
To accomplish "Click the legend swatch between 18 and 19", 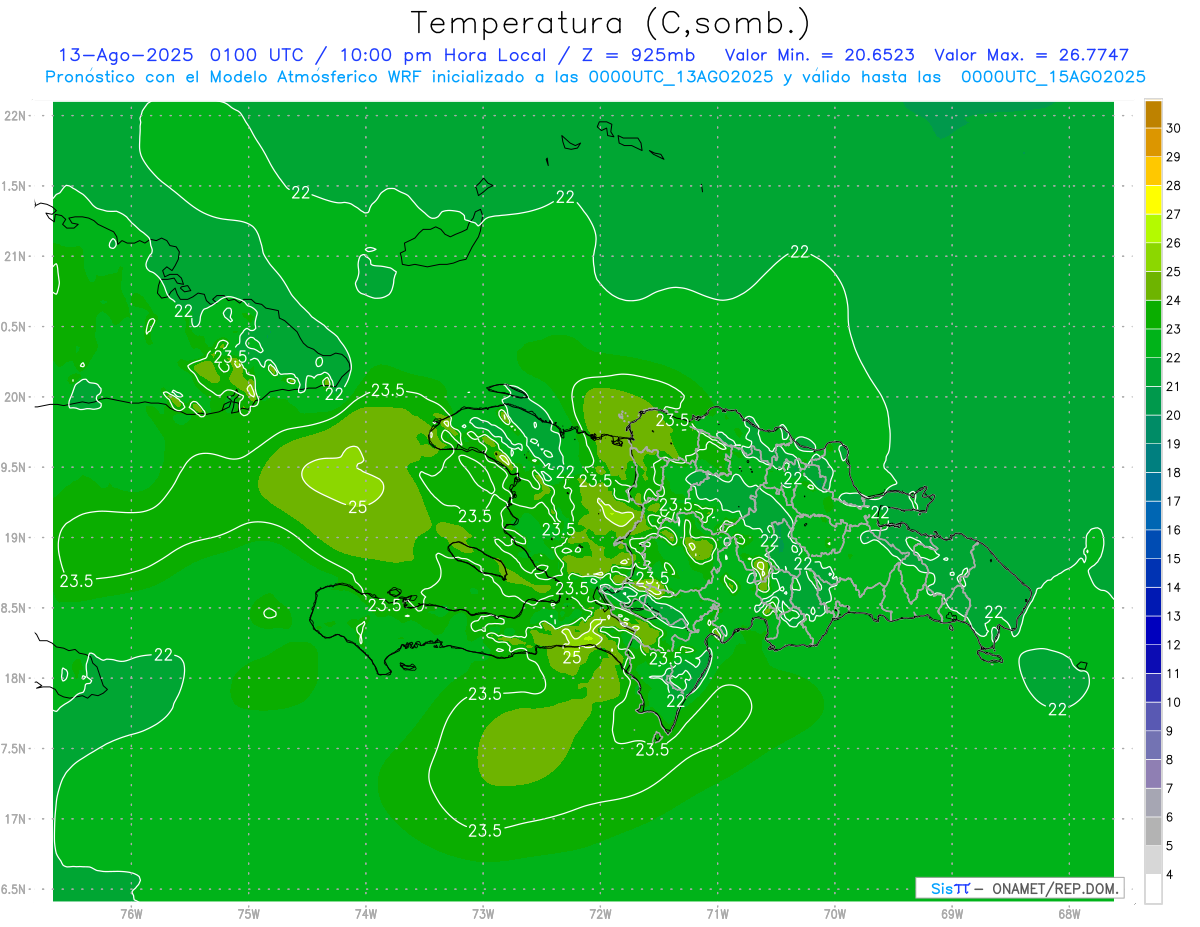I will tap(1153, 459).
